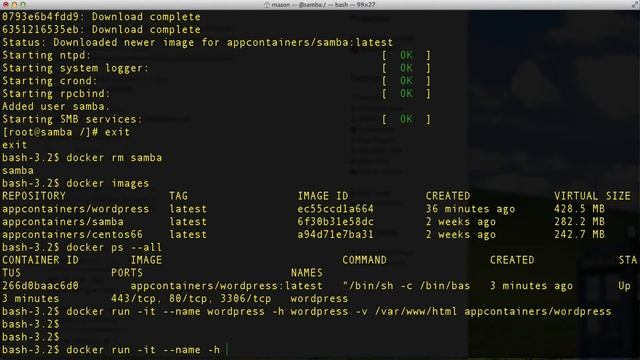This screenshot has height=360, width=640.
Task: Click the PORTS column header
Action: click(127, 273)
